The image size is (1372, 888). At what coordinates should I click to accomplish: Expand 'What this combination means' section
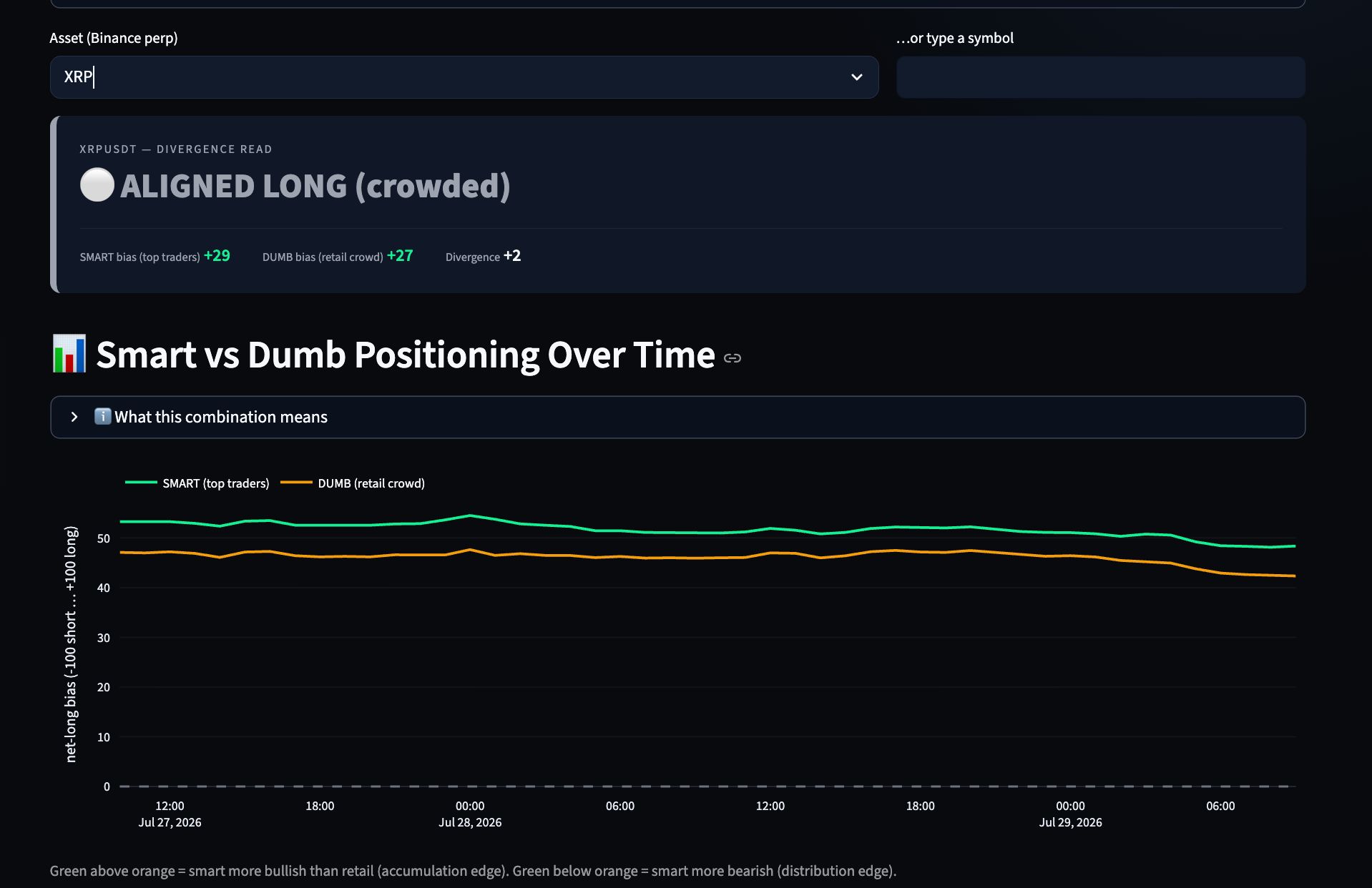(x=677, y=417)
